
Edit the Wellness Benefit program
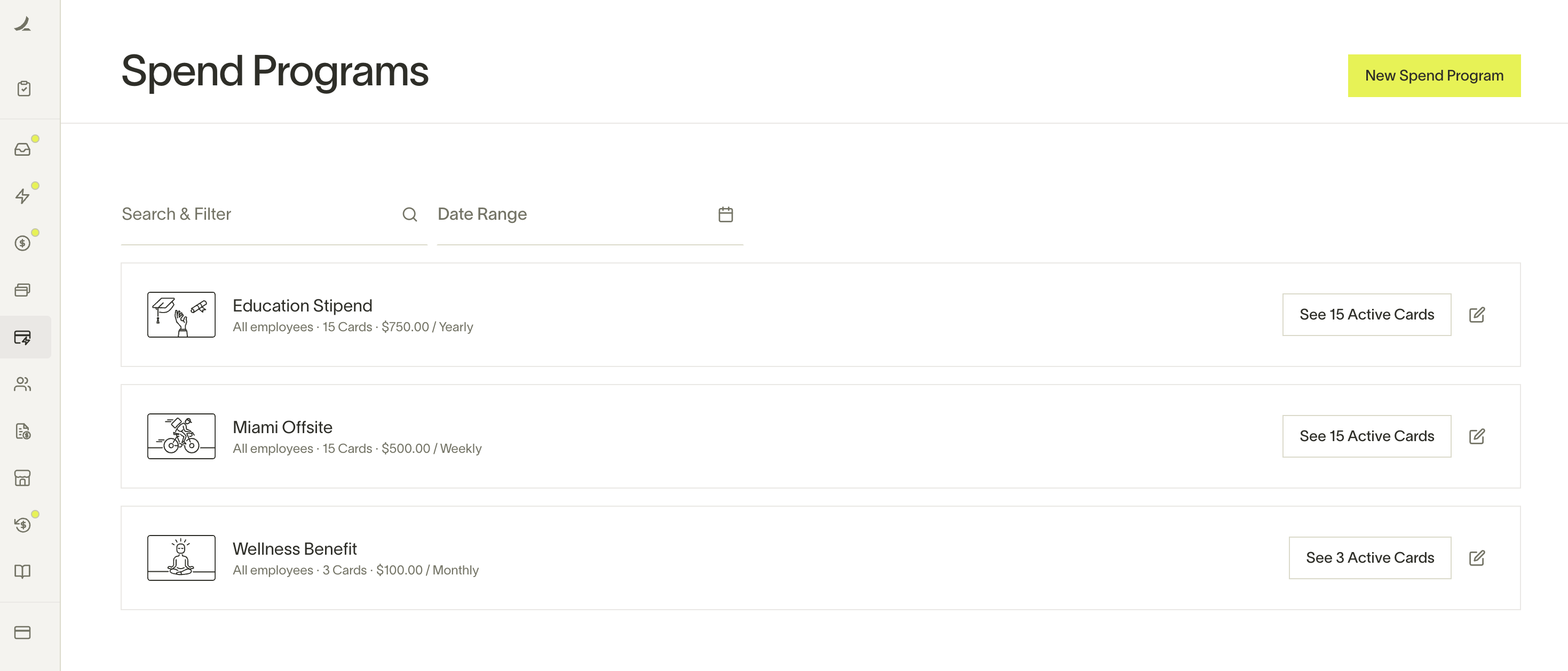(1477, 558)
